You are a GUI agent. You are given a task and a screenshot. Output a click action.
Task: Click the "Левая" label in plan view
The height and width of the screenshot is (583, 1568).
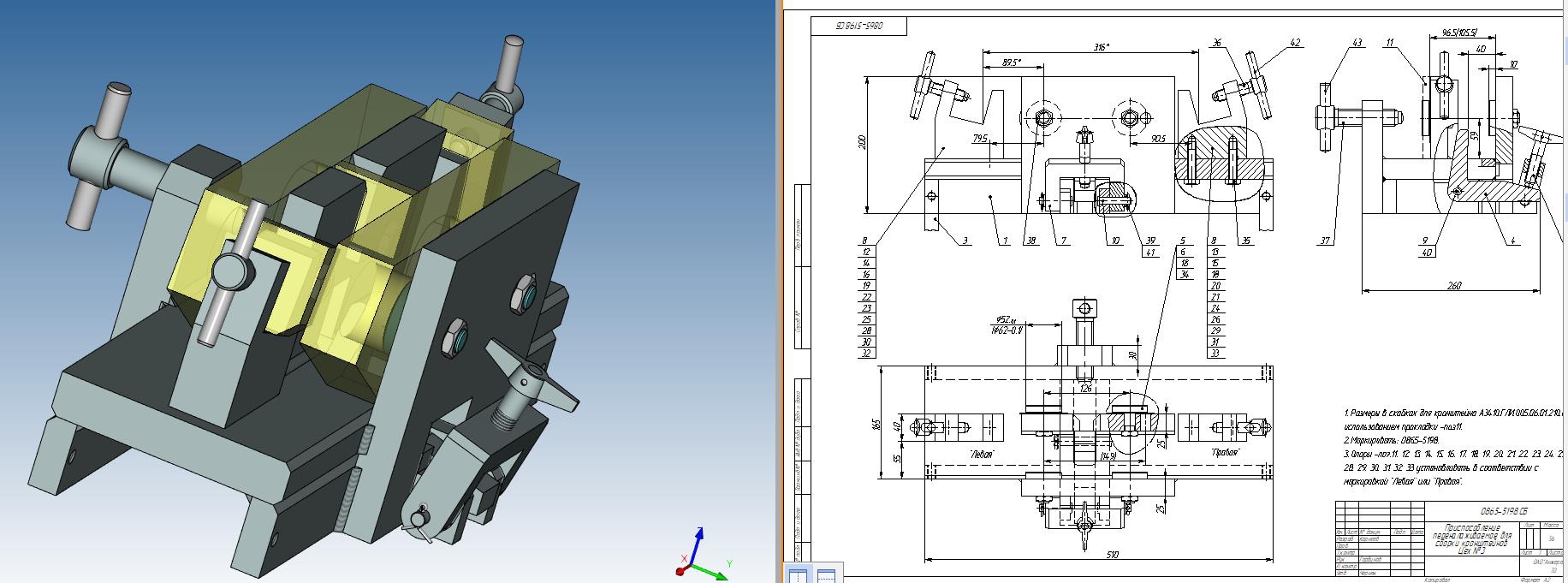(981, 454)
